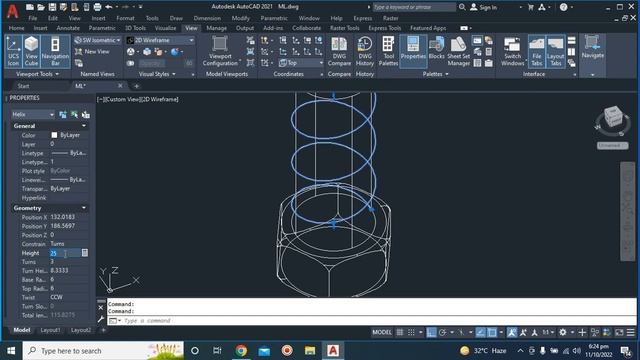Click the workspace switching gear icon
The height and width of the screenshot is (360, 640).
[563, 333]
